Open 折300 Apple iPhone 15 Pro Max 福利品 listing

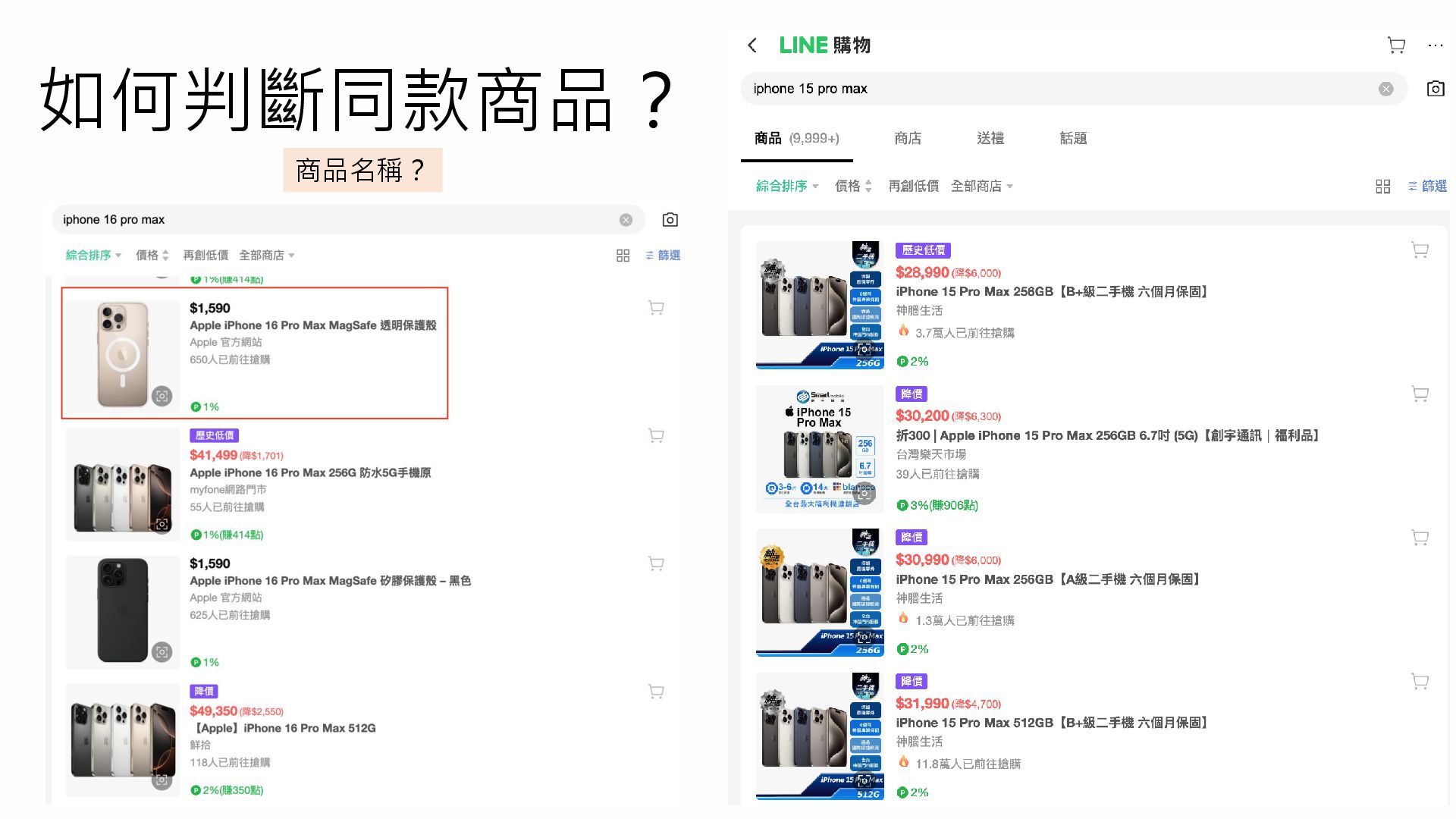(1109, 435)
